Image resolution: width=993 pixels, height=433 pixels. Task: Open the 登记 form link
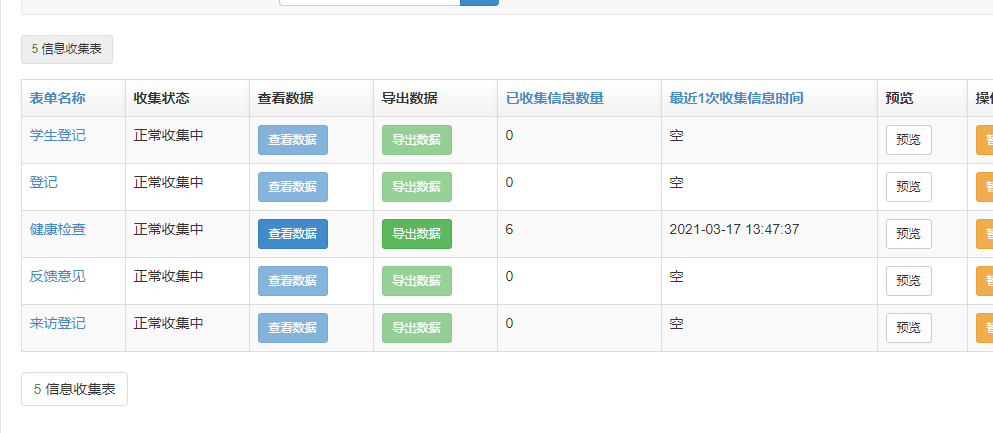coord(44,182)
